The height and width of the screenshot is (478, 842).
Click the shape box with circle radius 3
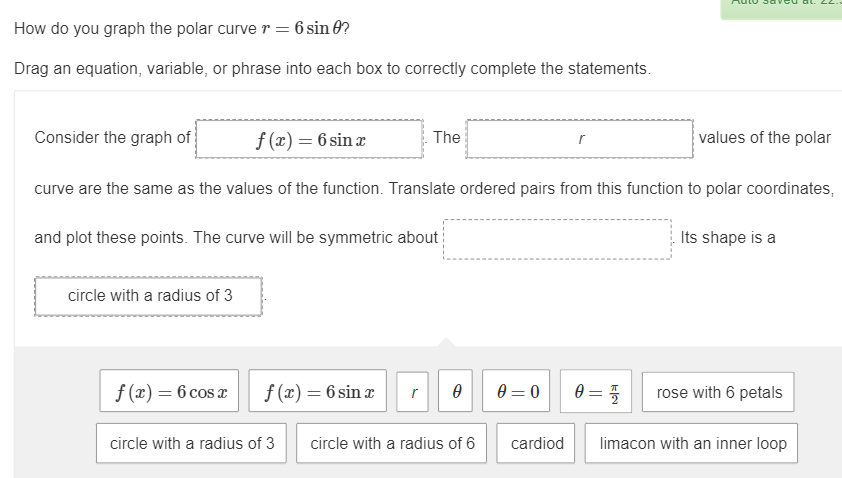149,296
